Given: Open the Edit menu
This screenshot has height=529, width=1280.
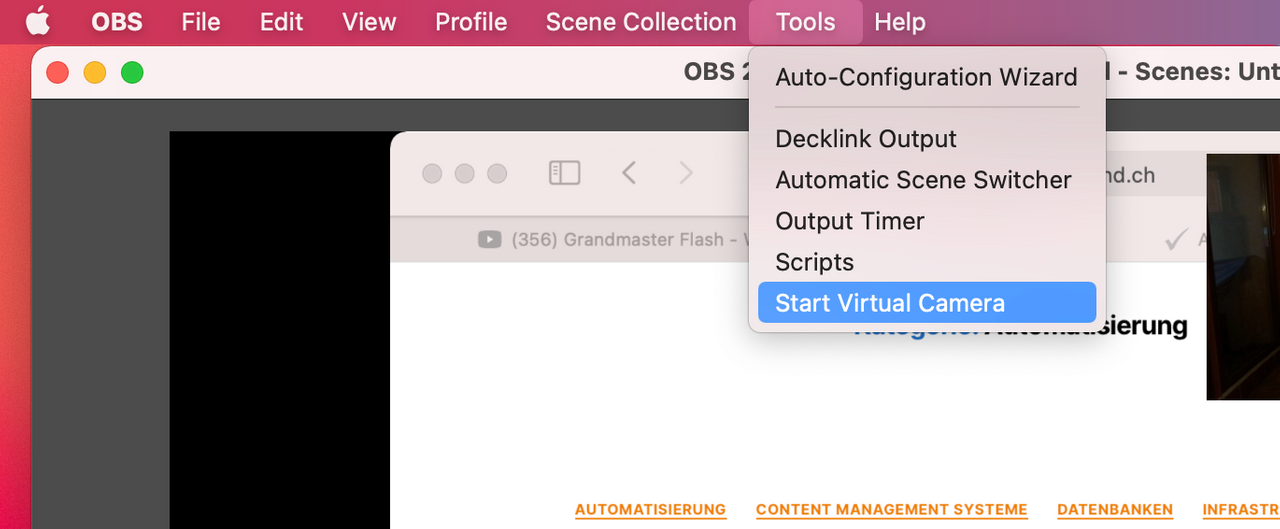Looking at the screenshot, I should click(x=281, y=21).
